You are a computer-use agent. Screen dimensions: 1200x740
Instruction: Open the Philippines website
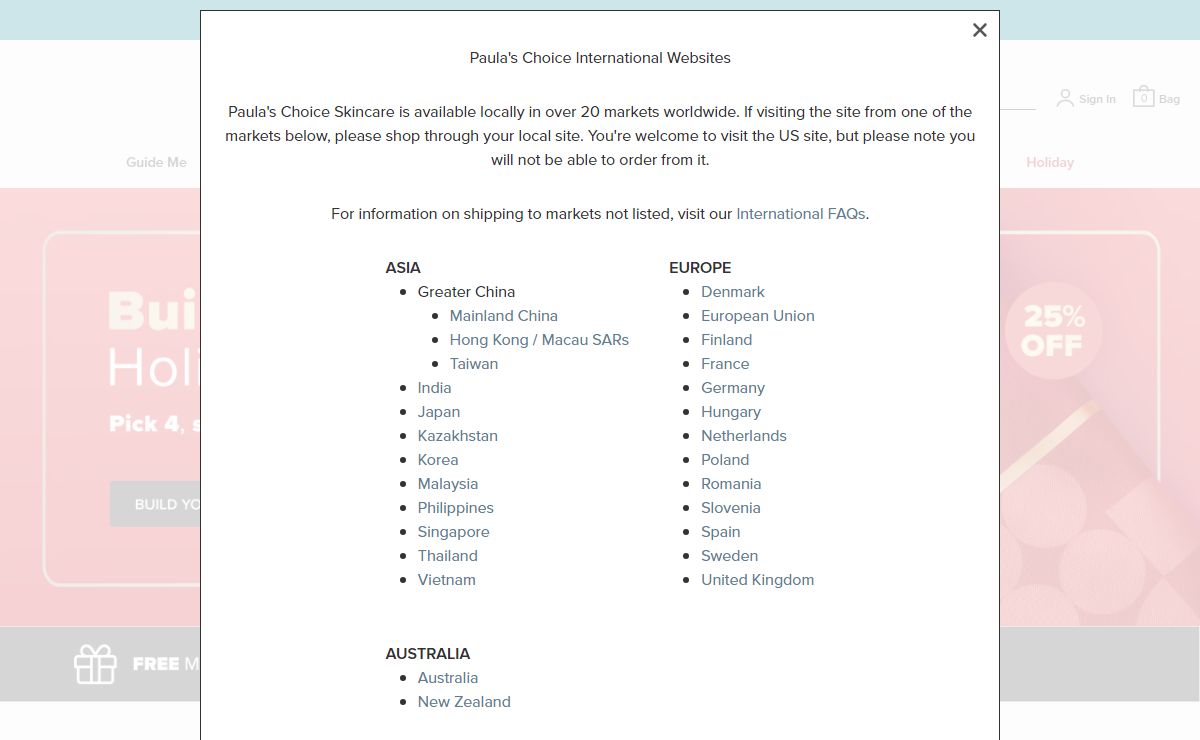tap(456, 508)
